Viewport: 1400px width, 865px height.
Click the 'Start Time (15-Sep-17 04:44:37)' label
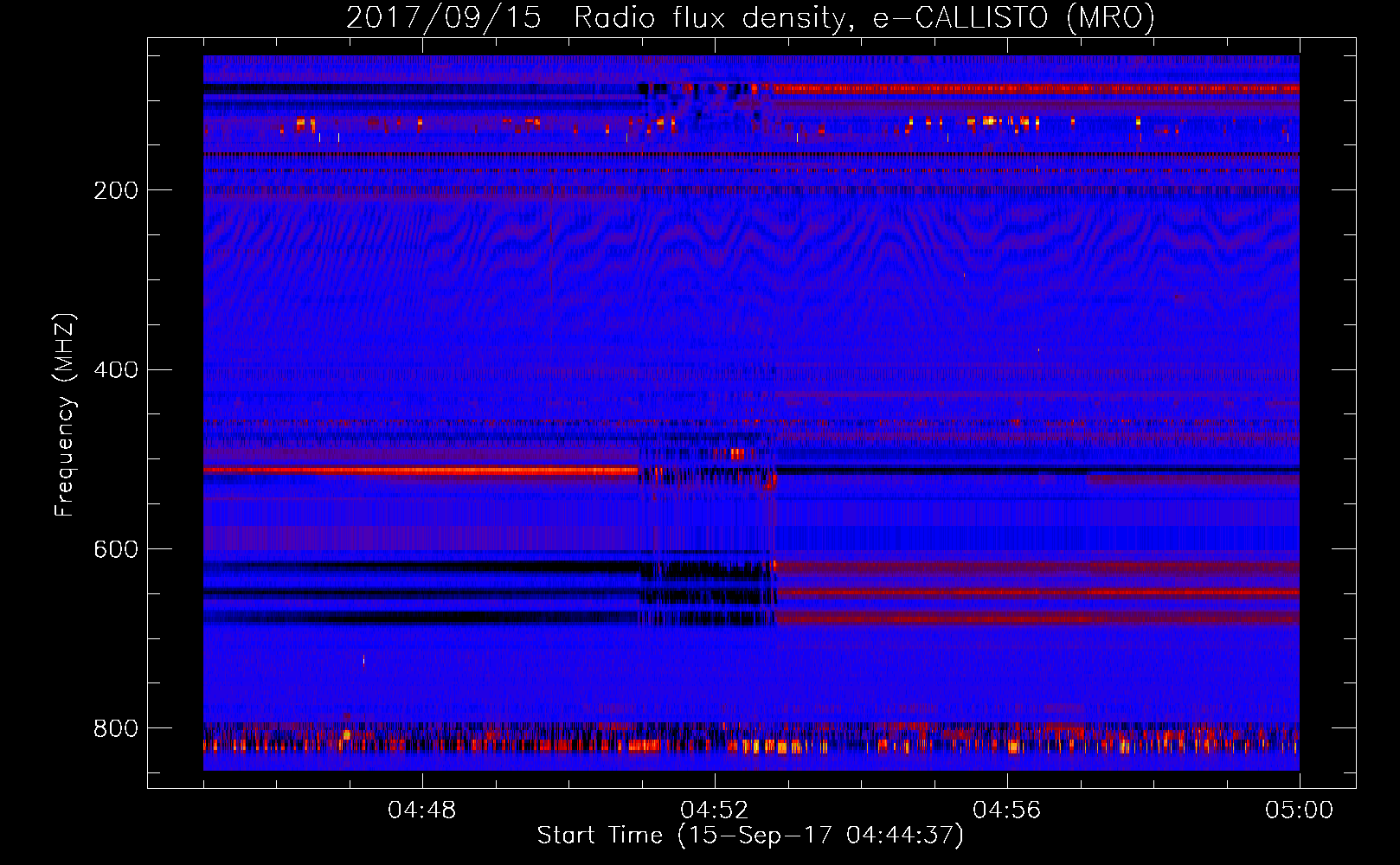[x=750, y=836]
